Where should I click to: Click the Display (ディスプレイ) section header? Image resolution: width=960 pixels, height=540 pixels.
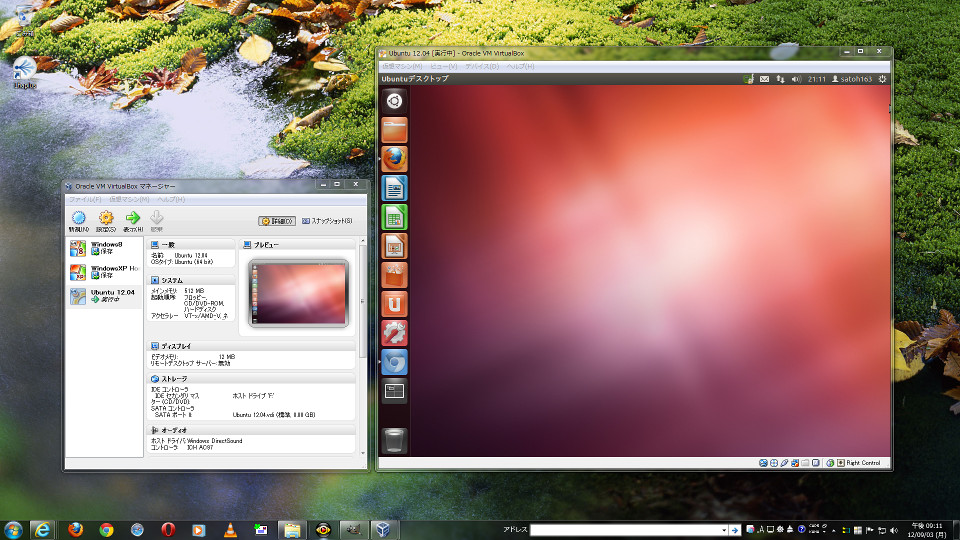(251, 346)
